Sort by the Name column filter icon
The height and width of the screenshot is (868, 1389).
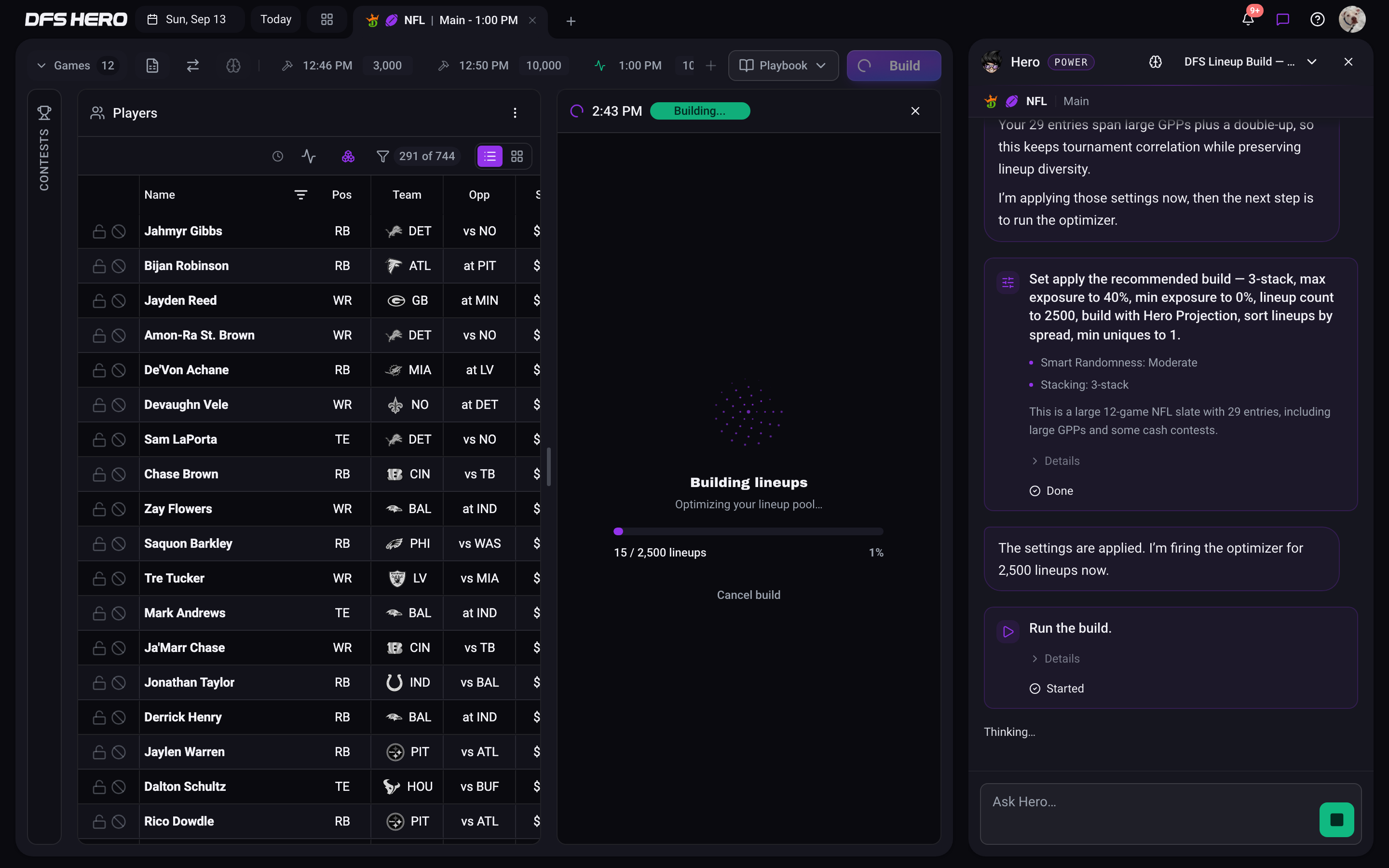(x=300, y=195)
